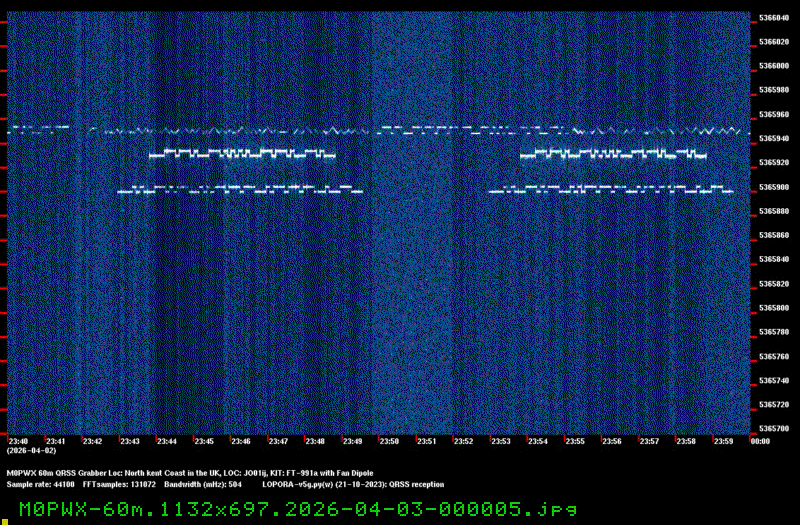The image size is (800, 525).
Task: Click the 23:40 time axis label
Action: tap(18, 441)
